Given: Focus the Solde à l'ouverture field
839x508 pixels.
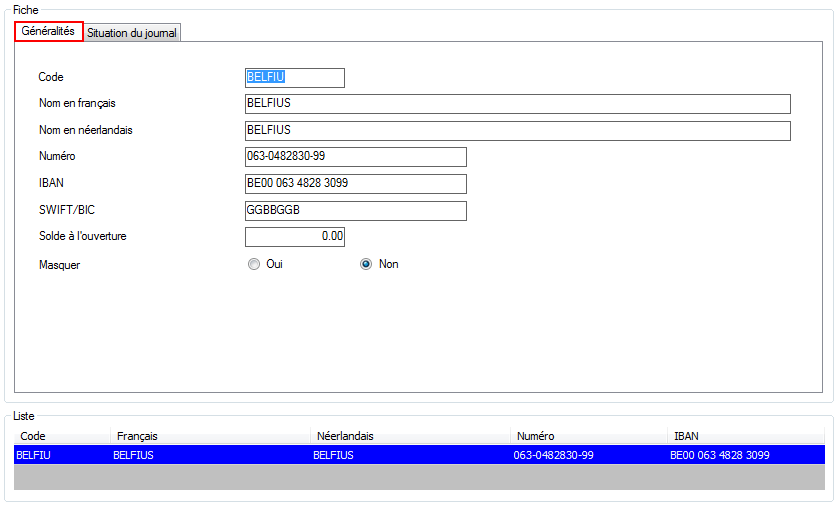Looking at the screenshot, I should click(295, 237).
